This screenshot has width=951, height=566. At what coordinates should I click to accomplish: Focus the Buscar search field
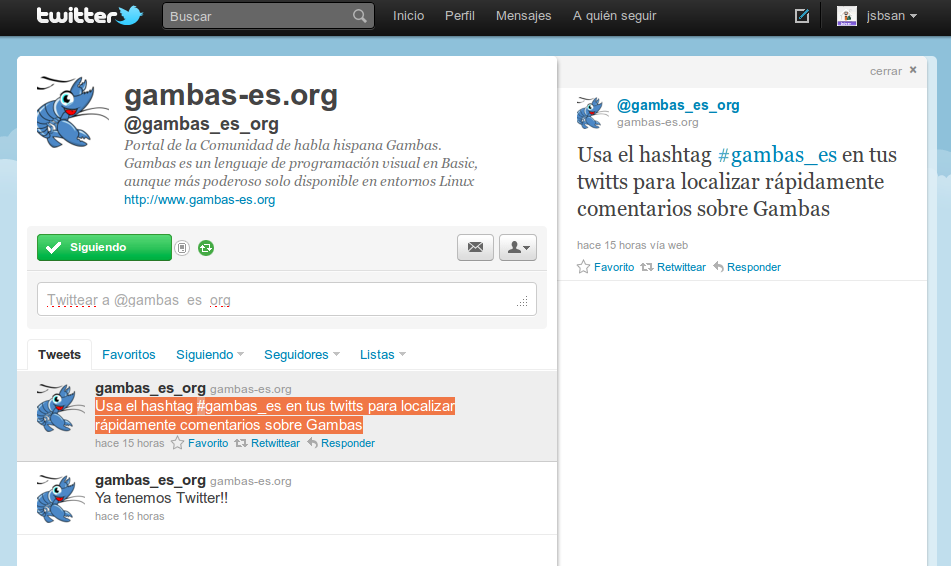point(268,16)
